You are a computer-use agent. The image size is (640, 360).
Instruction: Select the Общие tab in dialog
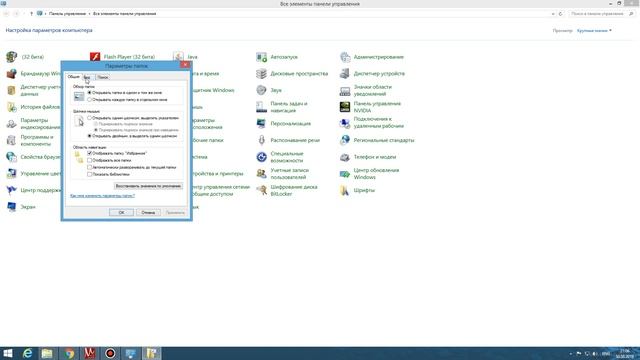(x=73, y=76)
